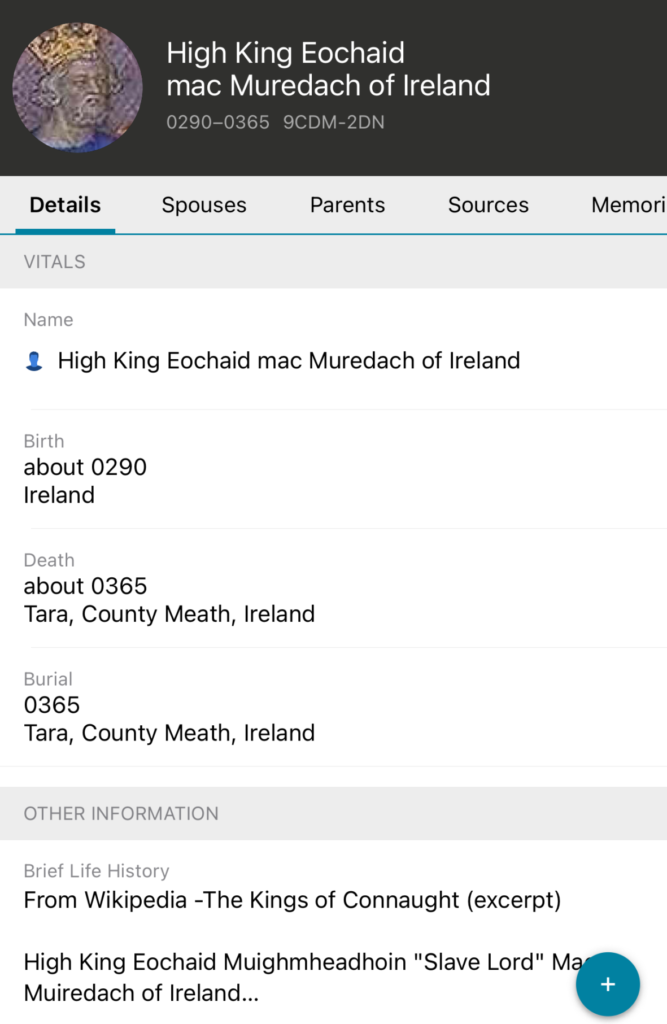The height and width of the screenshot is (1024, 667).
Task: Expand the truncated Slave Lord life history text
Action: coord(290,980)
